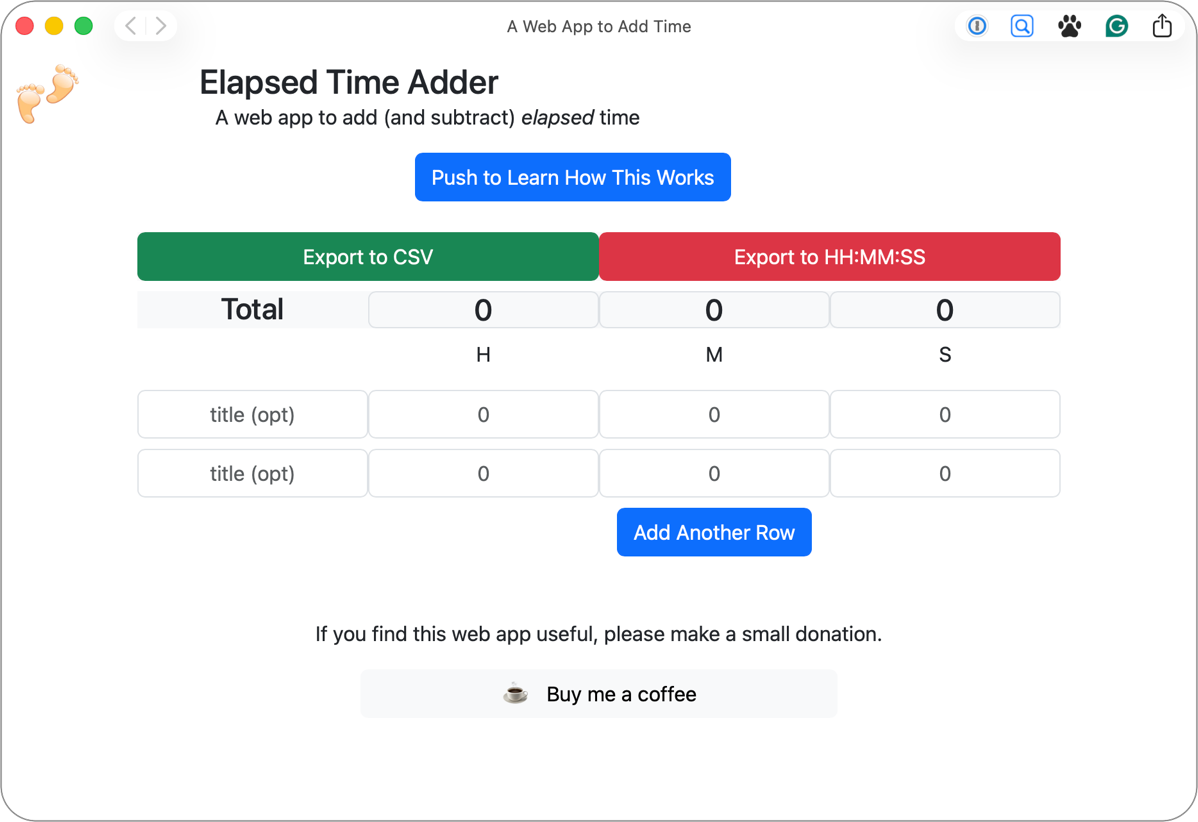Click the second row's title field

252,473
